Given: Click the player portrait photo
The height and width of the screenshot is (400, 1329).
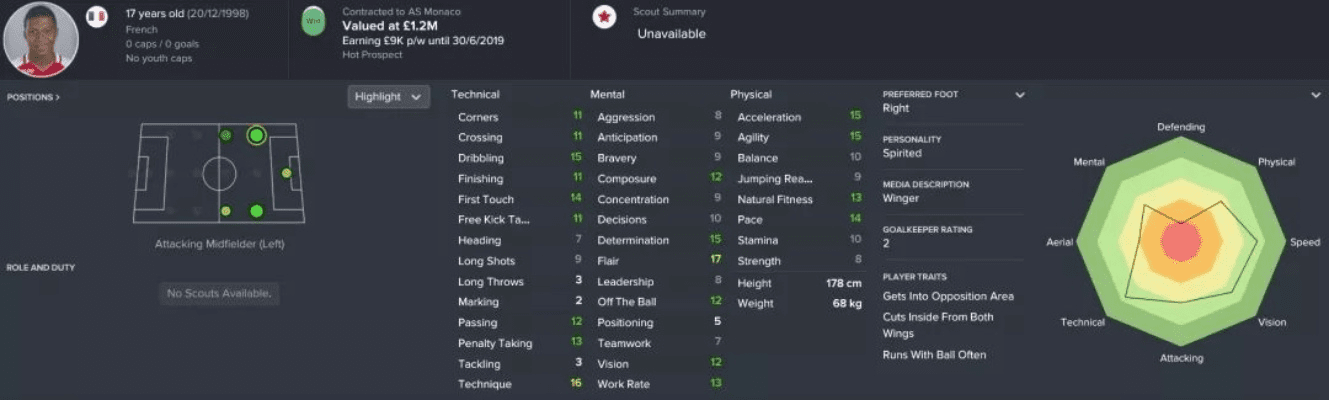Looking at the screenshot, I should pyautogui.click(x=41, y=40).
